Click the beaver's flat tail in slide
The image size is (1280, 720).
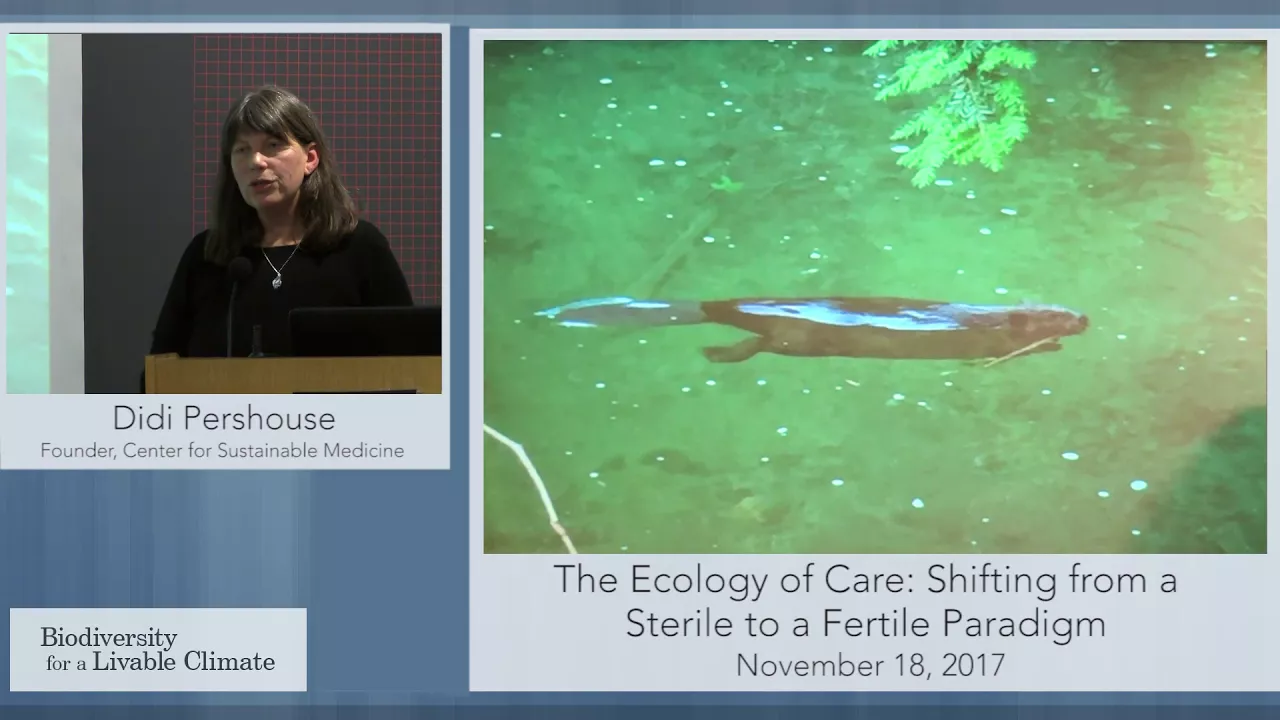tap(620, 313)
